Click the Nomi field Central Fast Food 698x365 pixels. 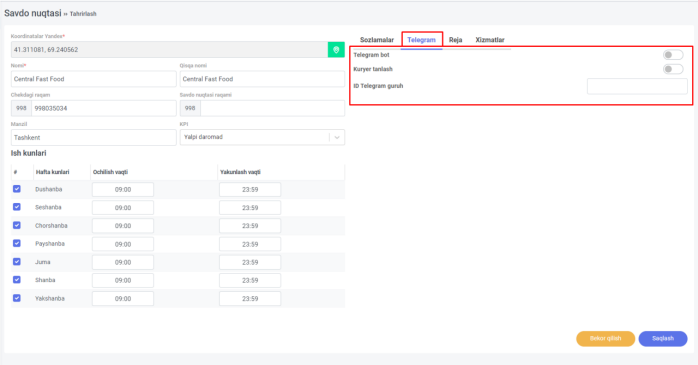[93, 79]
